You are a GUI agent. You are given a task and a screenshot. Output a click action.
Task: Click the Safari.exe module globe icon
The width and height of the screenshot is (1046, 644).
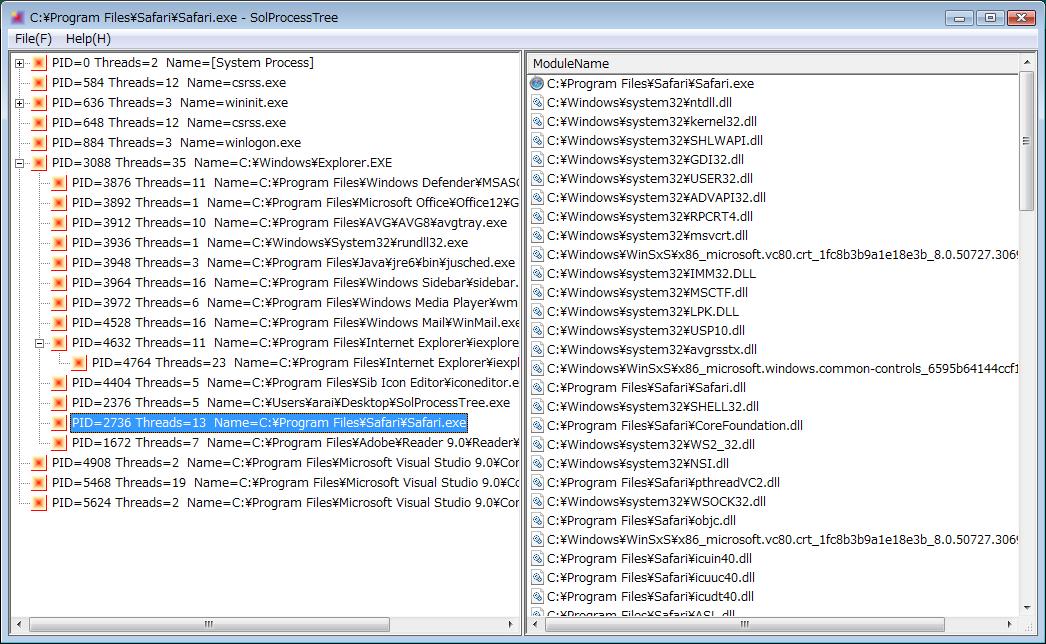(537, 83)
